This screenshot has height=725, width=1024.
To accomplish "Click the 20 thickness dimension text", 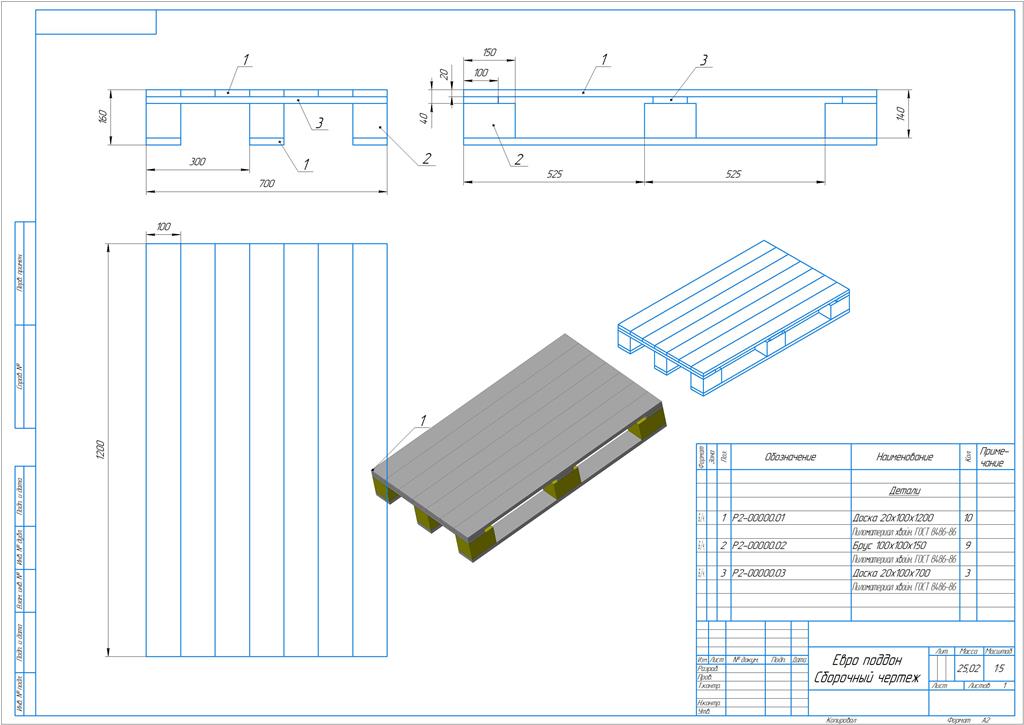I will click(x=445, y=74).
